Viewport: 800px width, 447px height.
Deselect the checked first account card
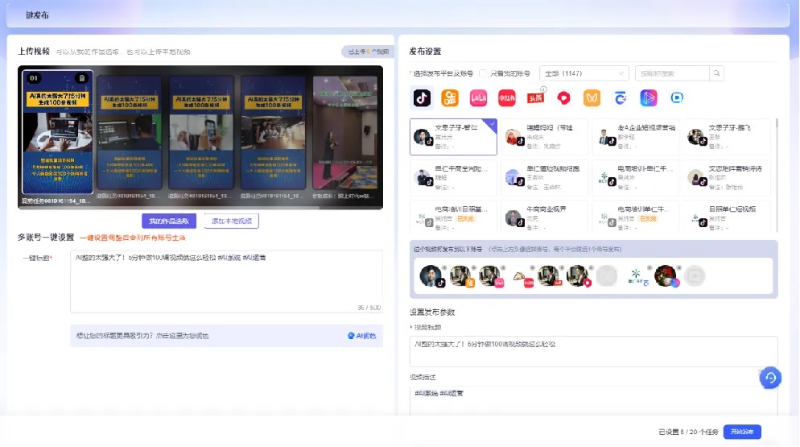tap(453, 137)
